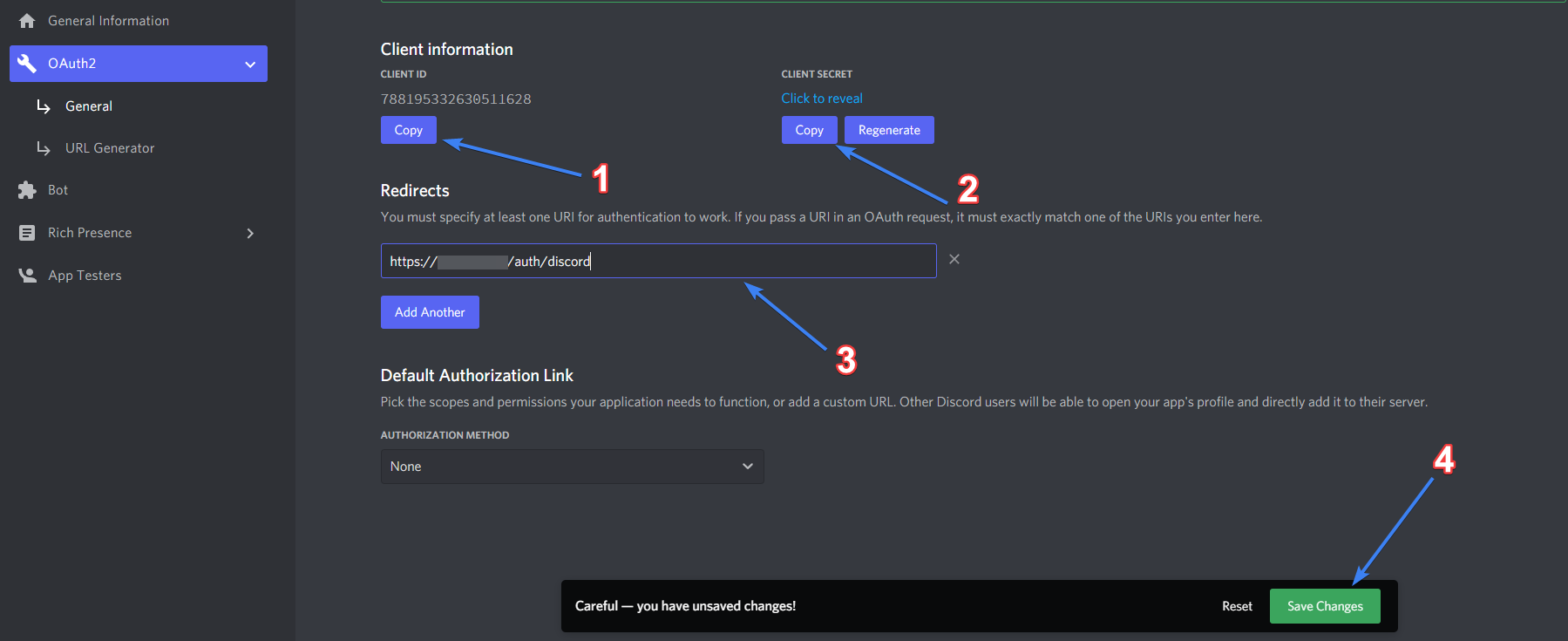Screen dimensions: 1568x641
Task: Click the puzzle piece Bot icon
Action: (x=27, y=190)
